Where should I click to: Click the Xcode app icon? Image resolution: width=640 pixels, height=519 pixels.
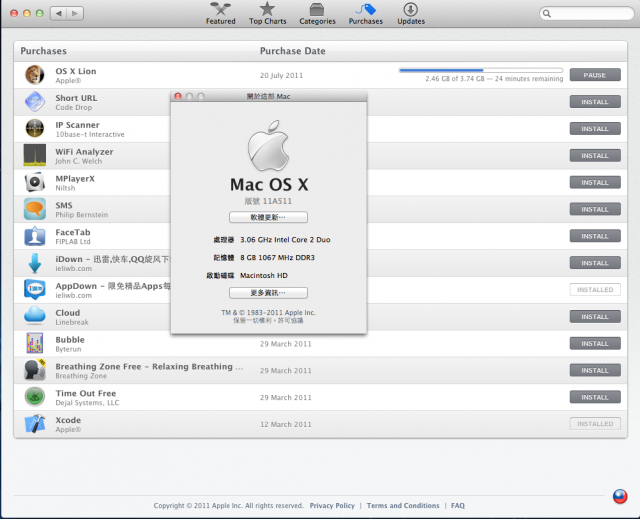(35, 424)
